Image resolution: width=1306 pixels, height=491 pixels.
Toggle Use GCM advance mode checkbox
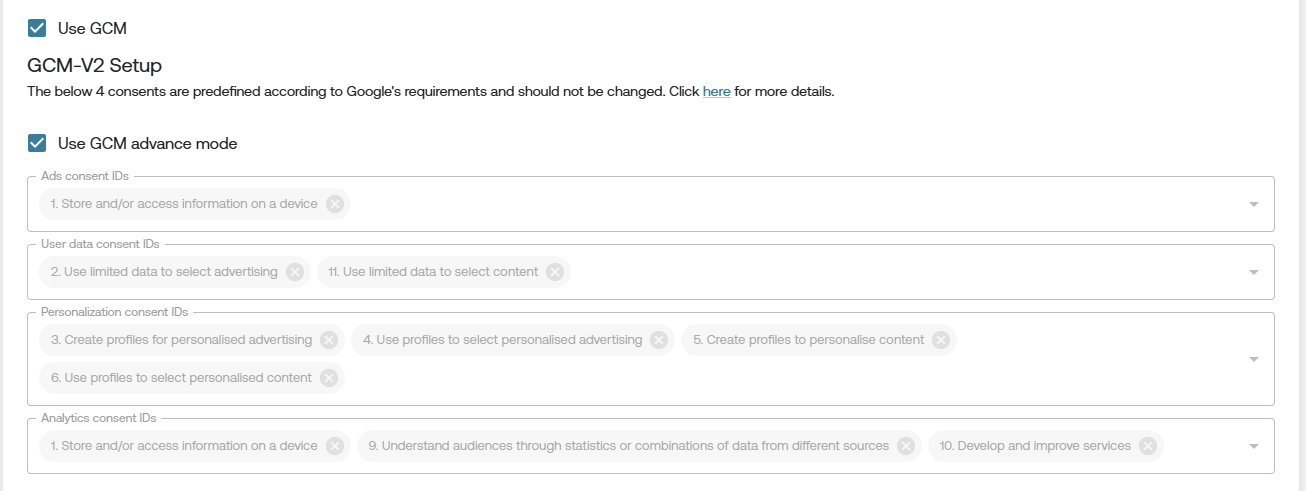pos(37,143)
